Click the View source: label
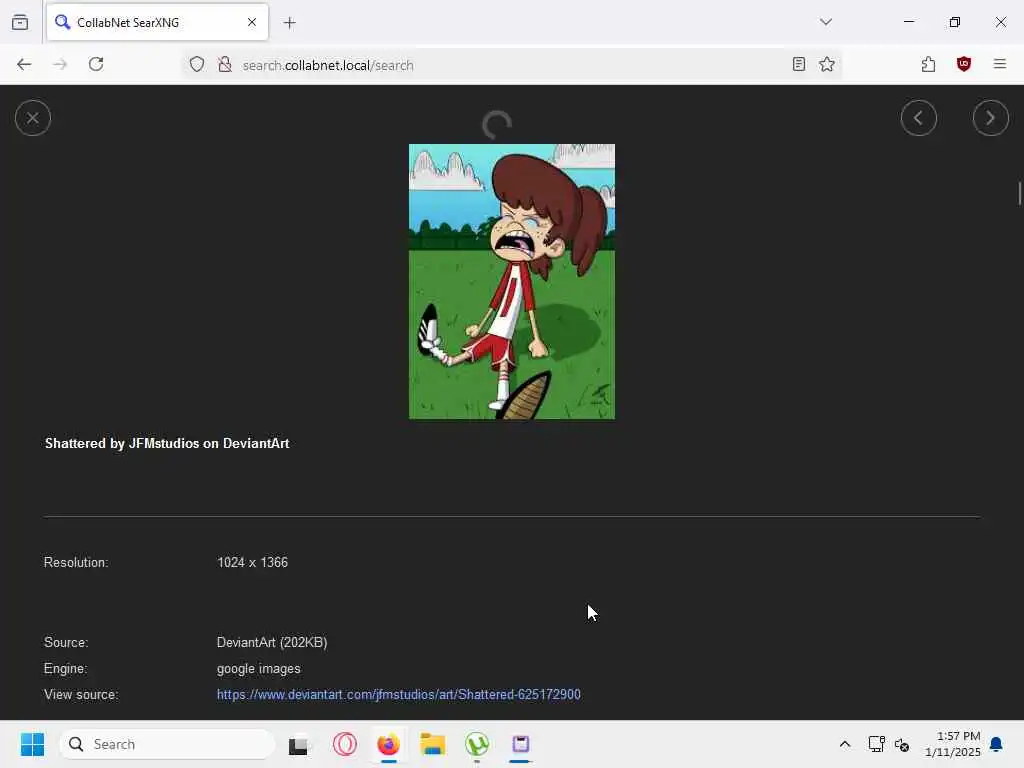 pyautogui.click(x=81, y=694)
